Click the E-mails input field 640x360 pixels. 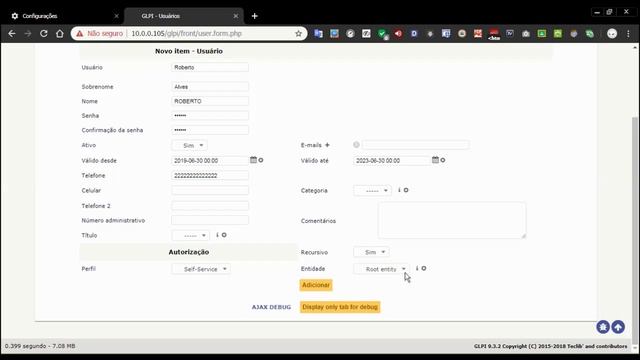pos(416,144)
